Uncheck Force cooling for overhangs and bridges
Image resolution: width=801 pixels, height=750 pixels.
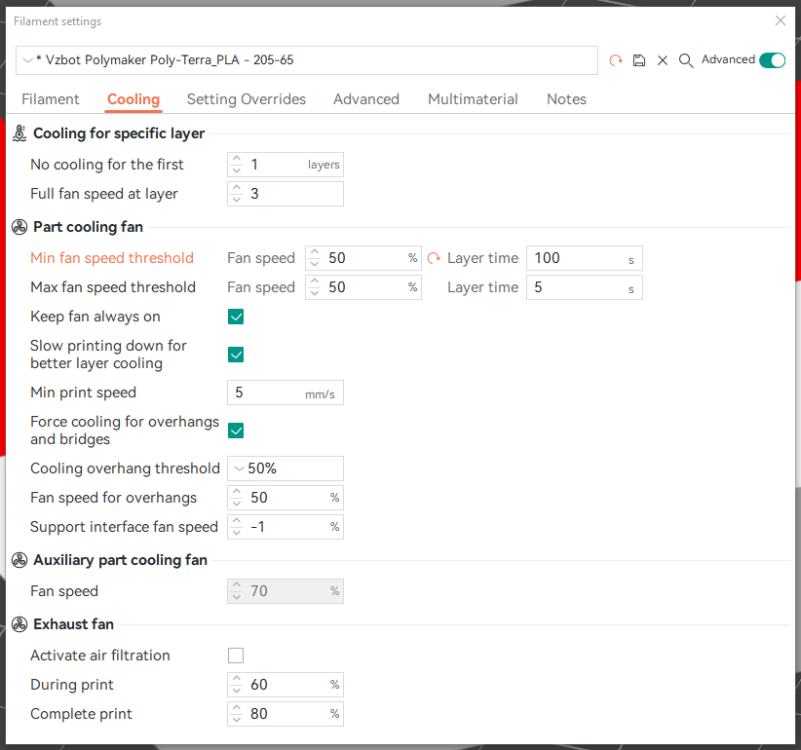click(235, 431)
